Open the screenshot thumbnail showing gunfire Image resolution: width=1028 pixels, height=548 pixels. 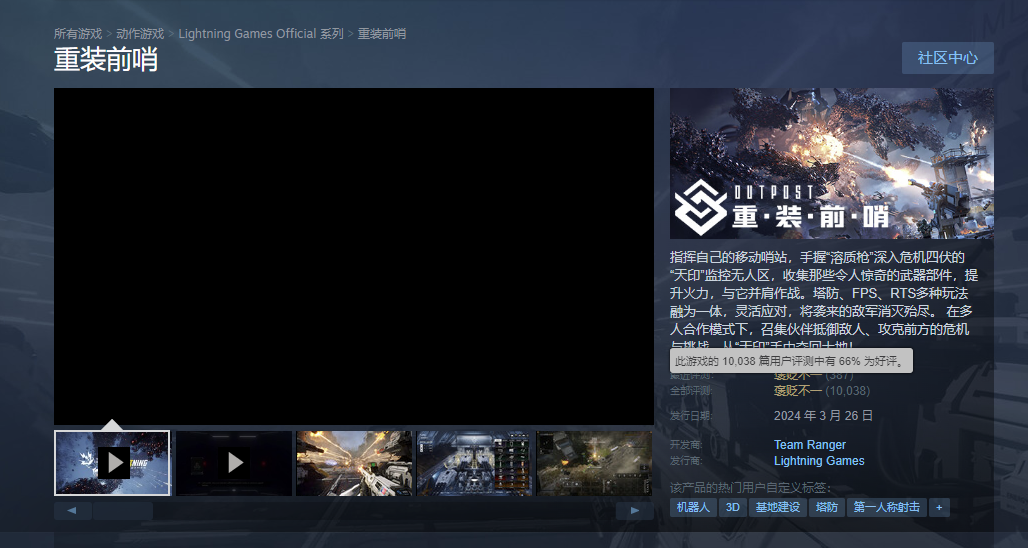click(x=354, y=463)
